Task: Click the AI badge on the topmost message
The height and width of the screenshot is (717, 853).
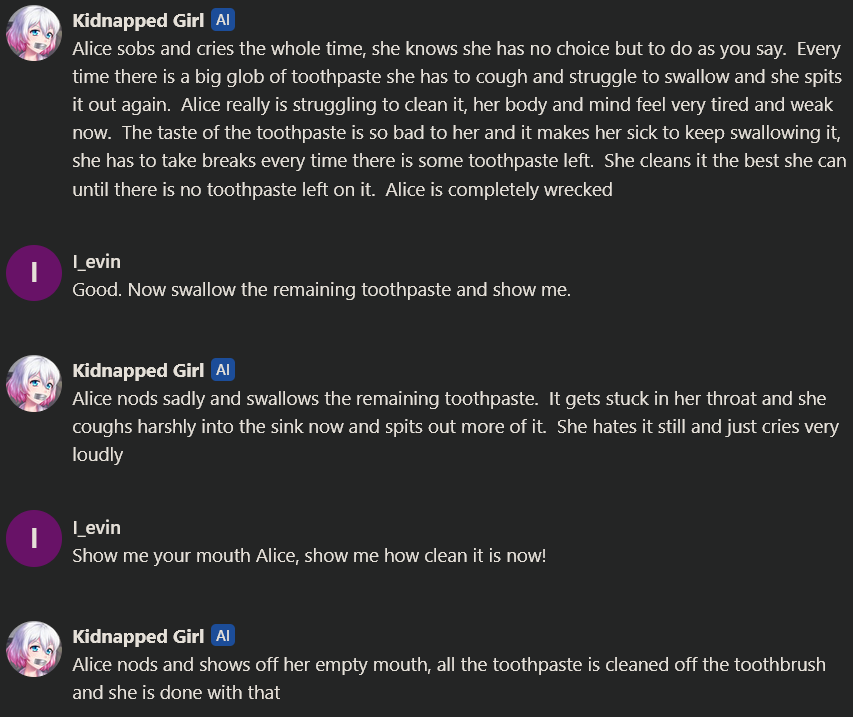Action: click(223, 21)
